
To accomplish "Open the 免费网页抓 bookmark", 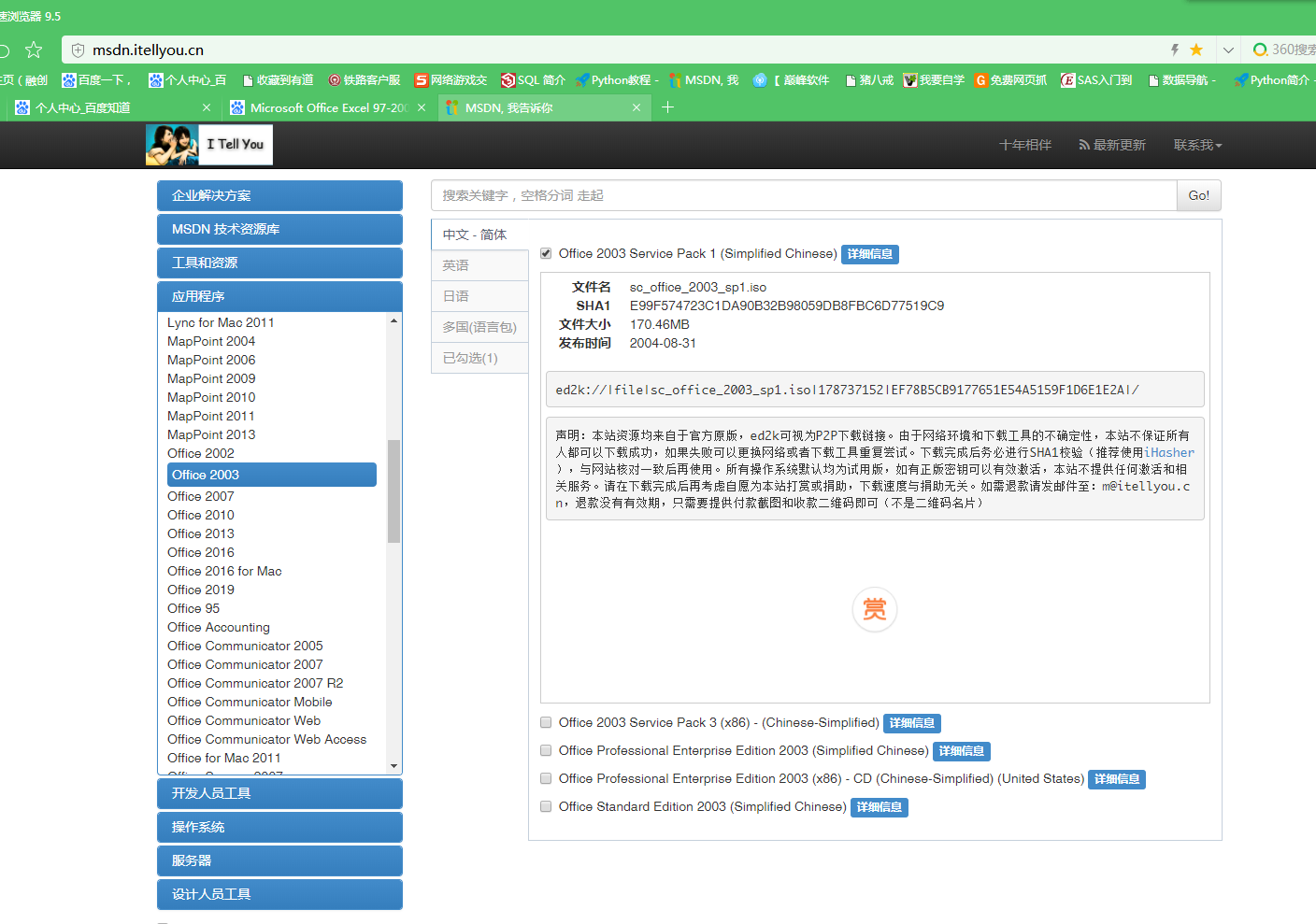I will pos(1010,80).
